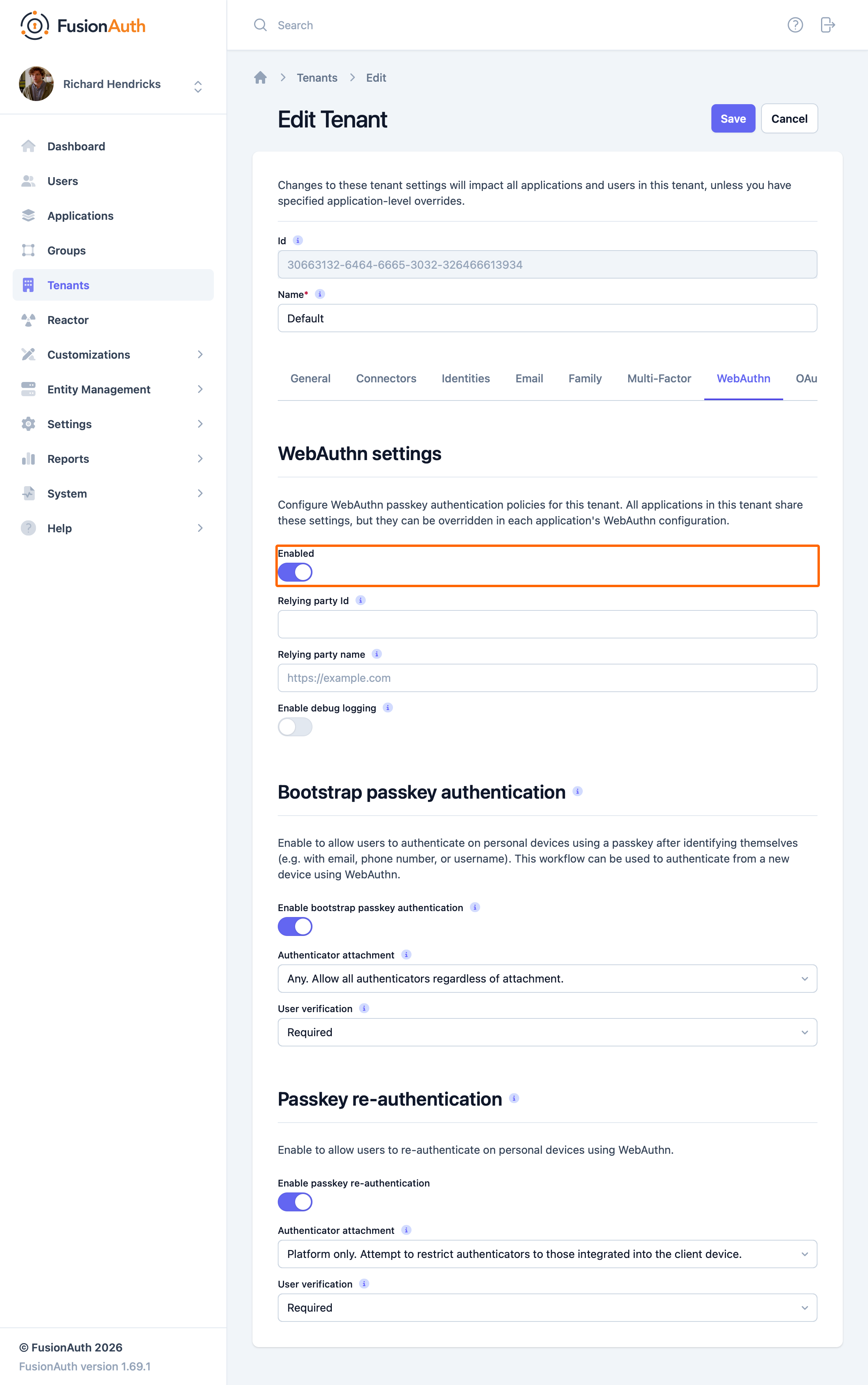868x1385 pixels.
Task: Click the Tenants building icon
Action: pos(28,285)
